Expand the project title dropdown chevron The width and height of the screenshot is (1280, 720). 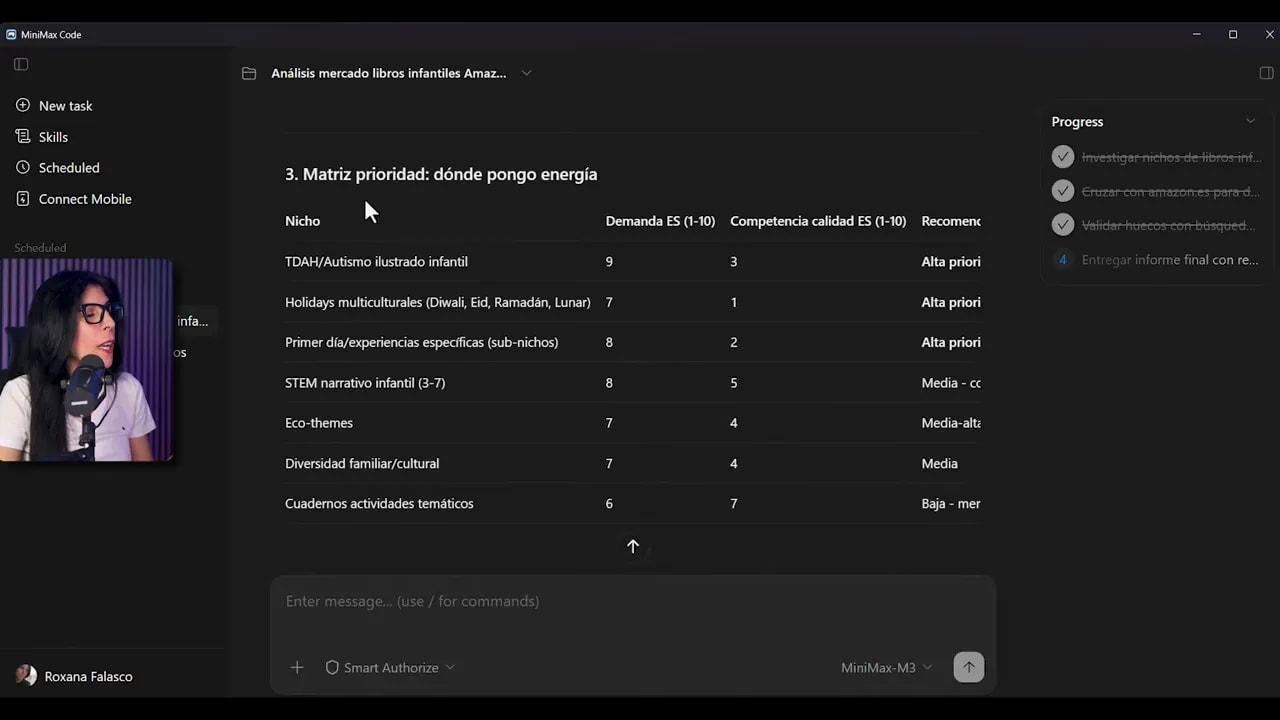pyautogui.click(x=526, y=73)
